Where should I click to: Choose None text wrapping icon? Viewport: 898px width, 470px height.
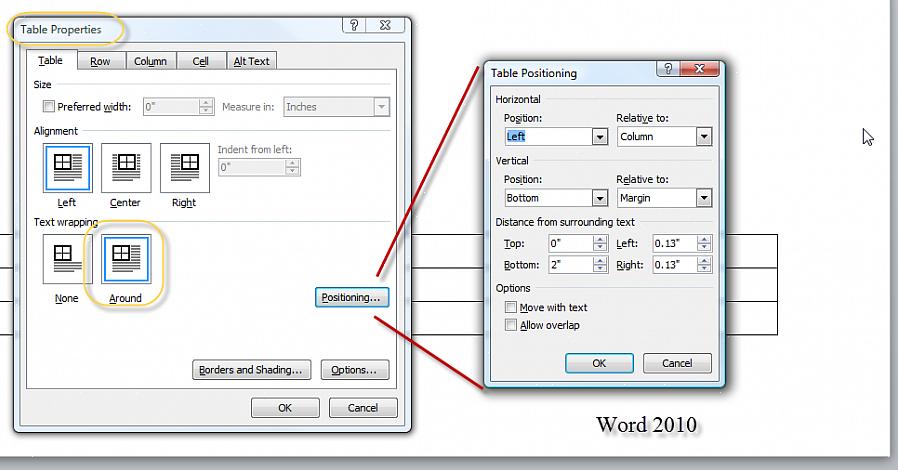pyautogui.click(x=67, y=259)
